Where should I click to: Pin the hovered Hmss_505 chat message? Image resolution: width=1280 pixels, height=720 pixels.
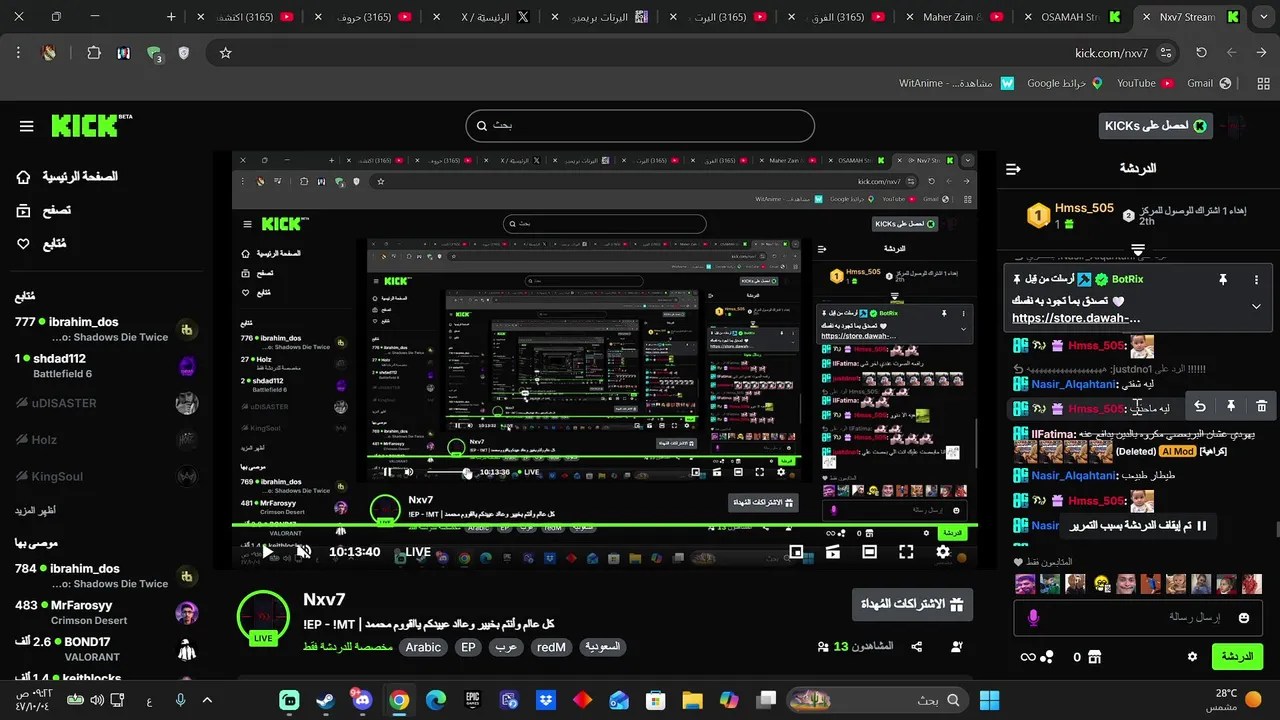point(1231,406)
